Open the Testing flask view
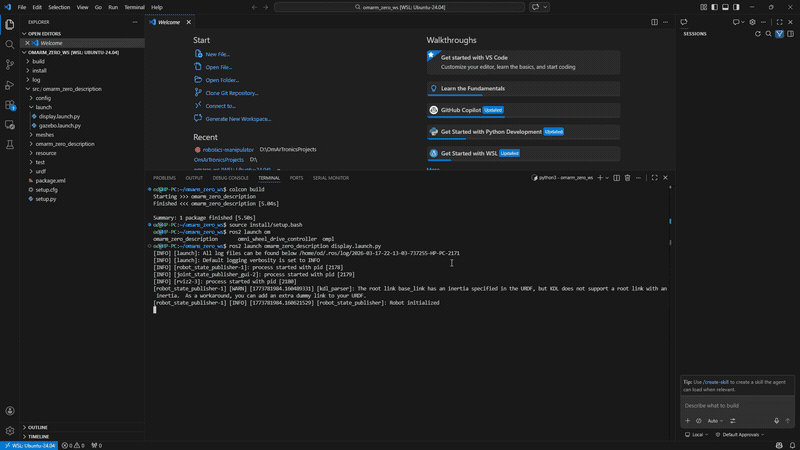Viewport: 800px width, 450px height. coord(10,145)
